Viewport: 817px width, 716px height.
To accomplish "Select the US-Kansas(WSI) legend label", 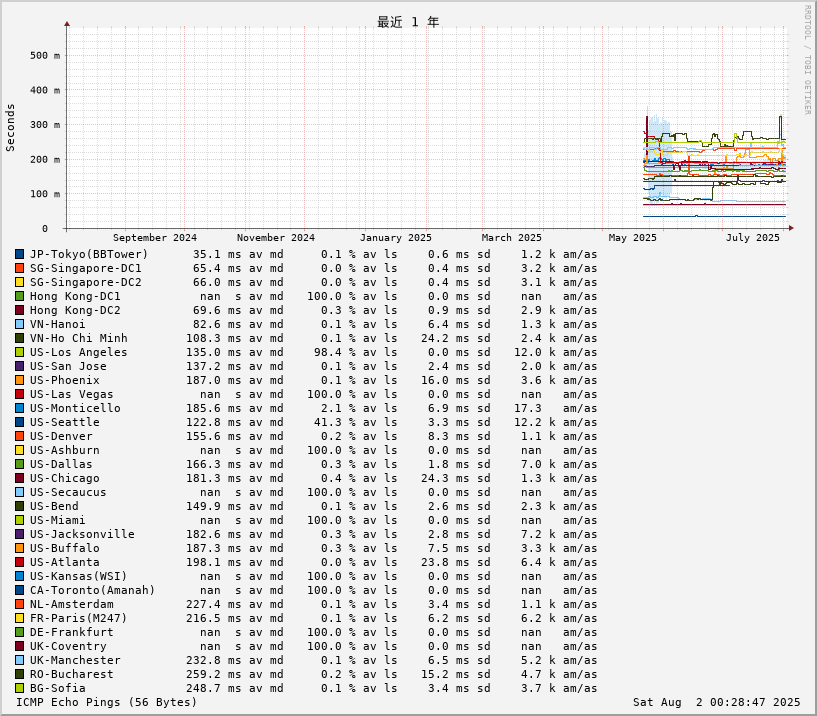I will [79, 576].
